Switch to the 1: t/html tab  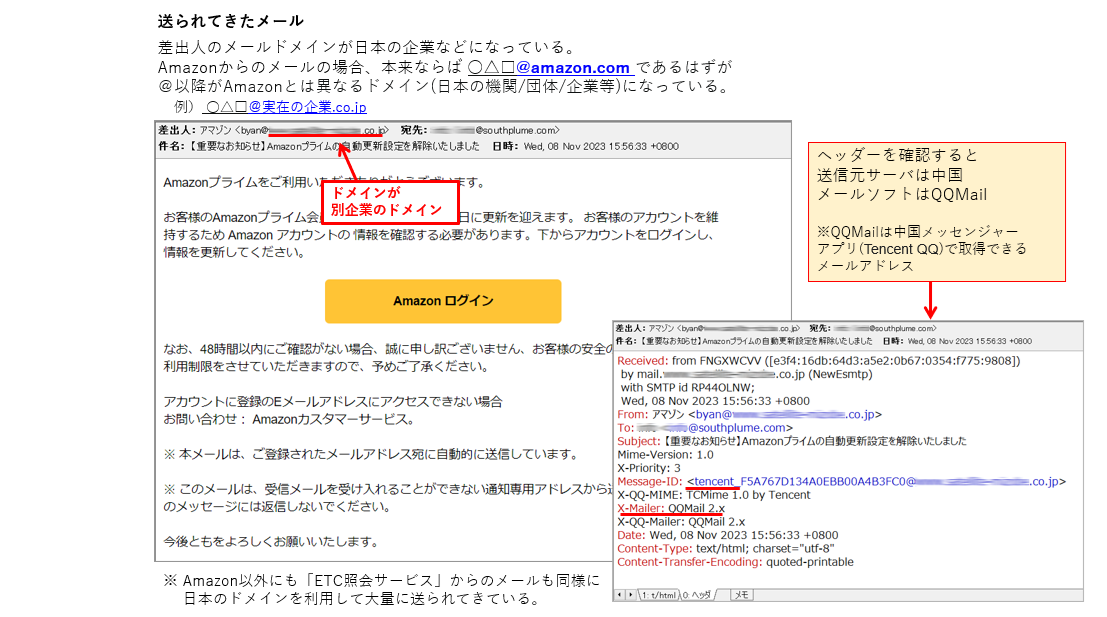coord(658,595)
